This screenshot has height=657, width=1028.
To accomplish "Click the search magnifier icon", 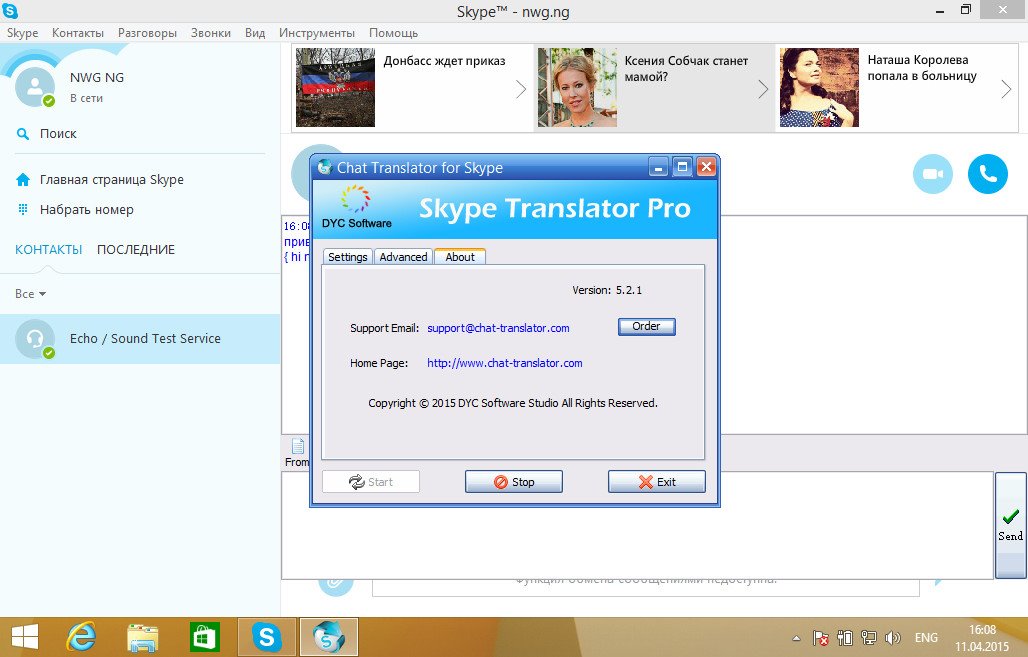I will point(23,134).
